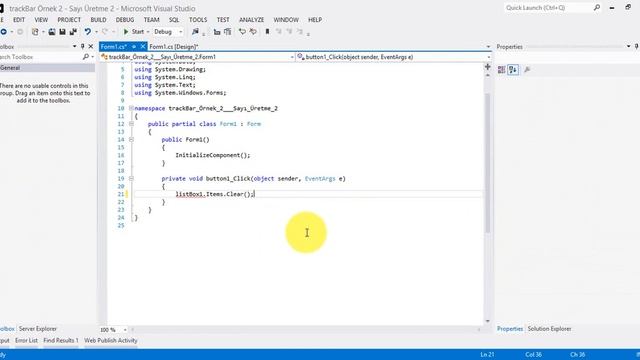Collapse the namespace block at line 10
This screenshot has height=360, width=640.
(x=131, y=108)
